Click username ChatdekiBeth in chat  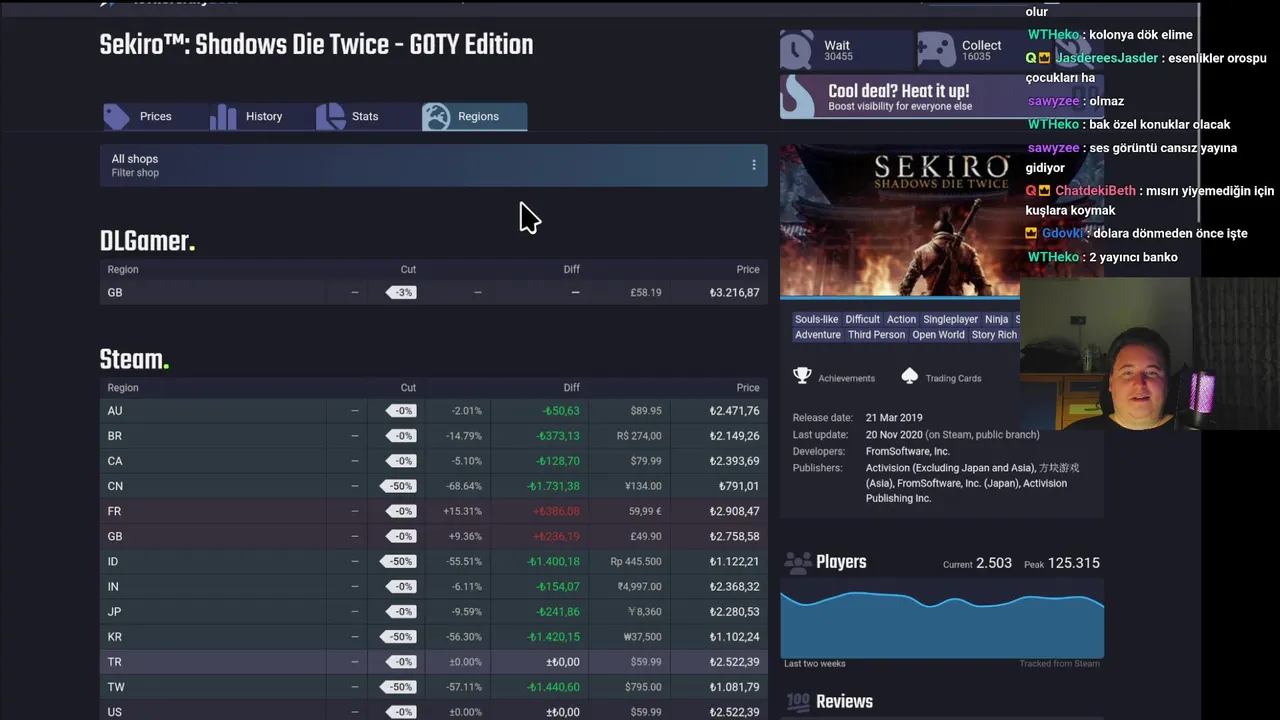click(1095, 191)
